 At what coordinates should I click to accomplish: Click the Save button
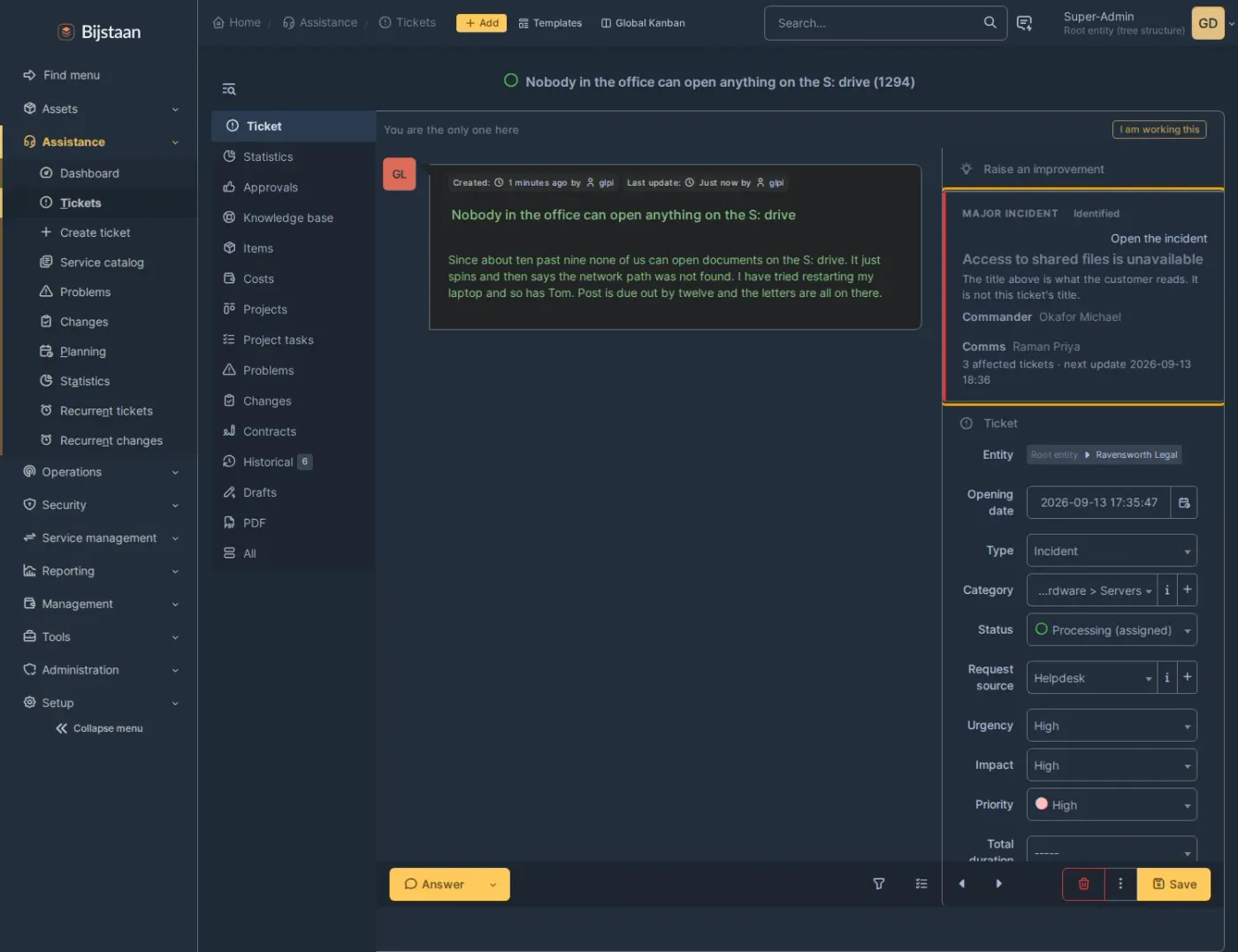[x=1173, y=884]
